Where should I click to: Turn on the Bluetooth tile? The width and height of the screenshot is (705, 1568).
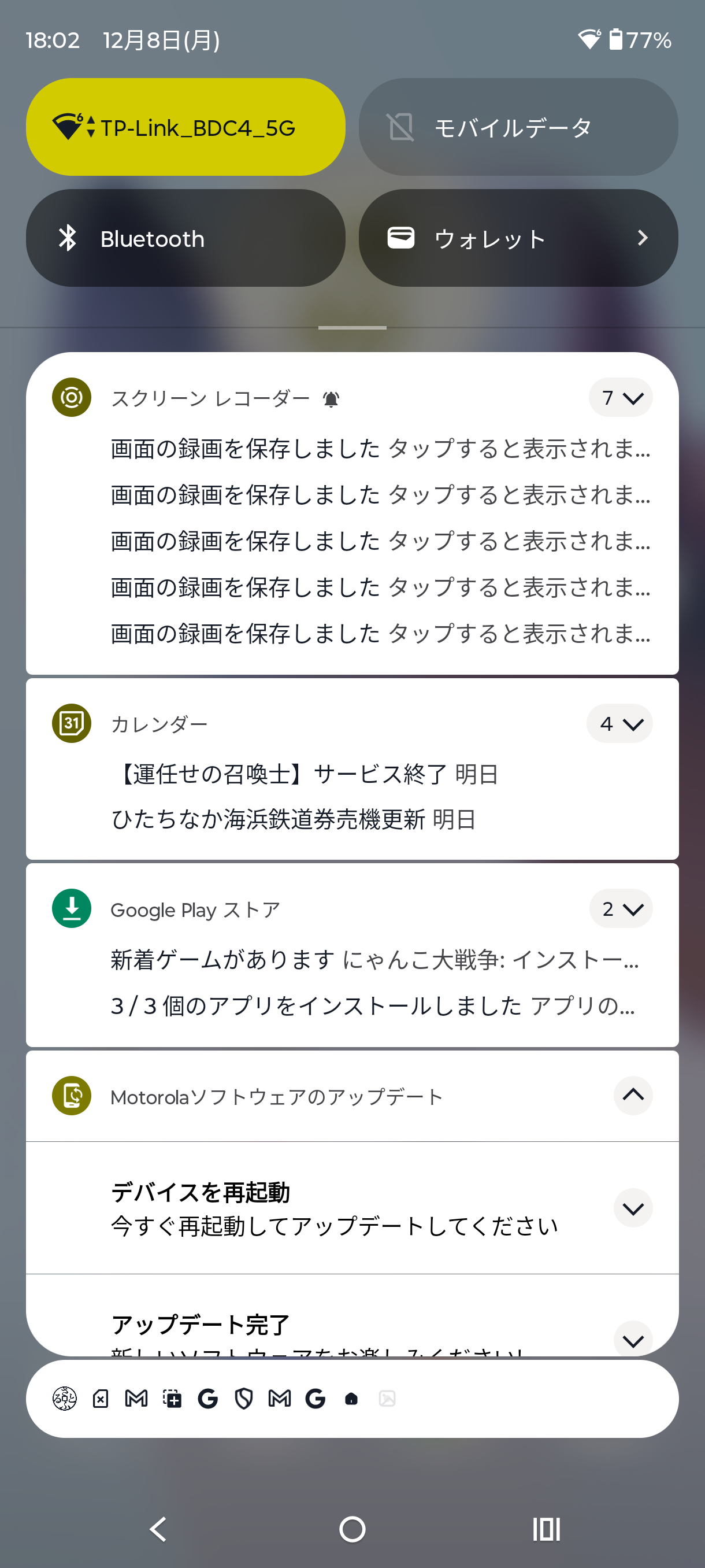185,238
